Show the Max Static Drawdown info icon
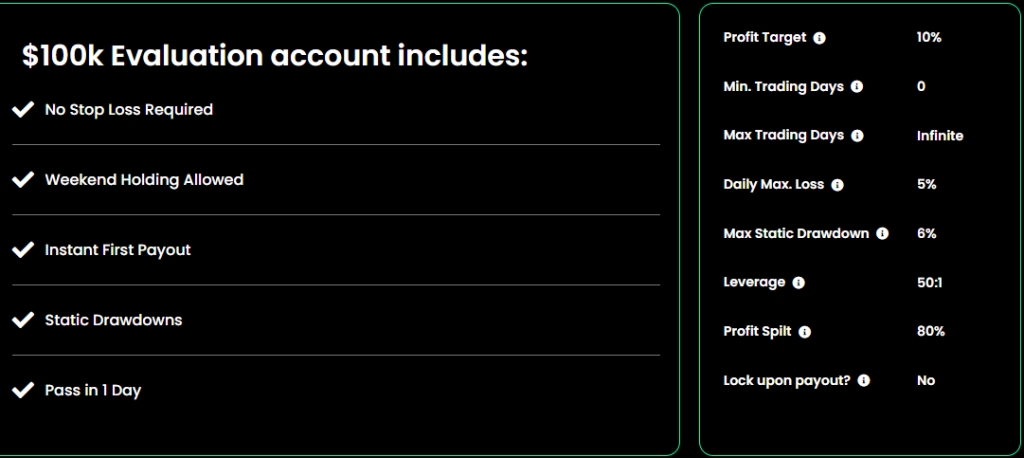Viewport: 1024px width, 458px height. [x=882, y=234]
